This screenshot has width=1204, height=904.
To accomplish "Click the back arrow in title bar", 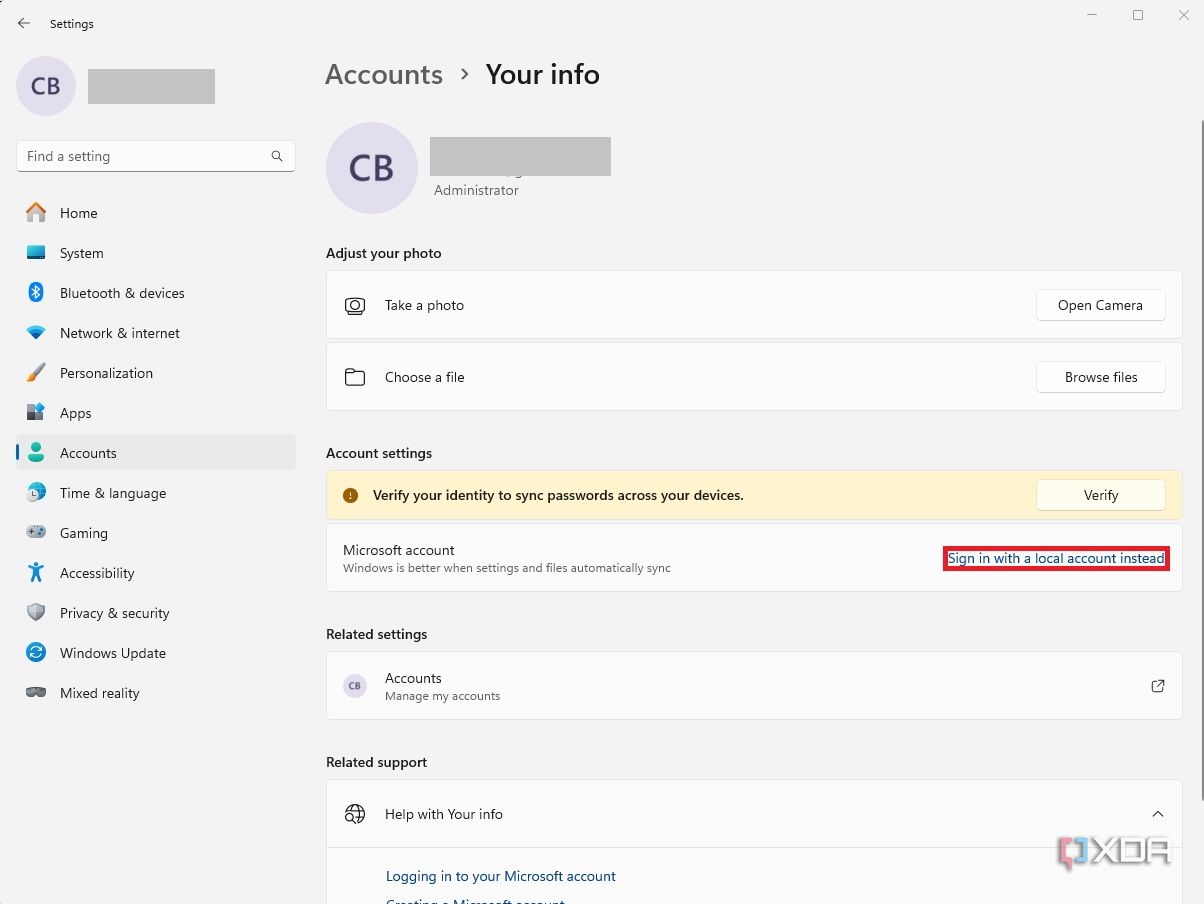I will coord(24,23).
